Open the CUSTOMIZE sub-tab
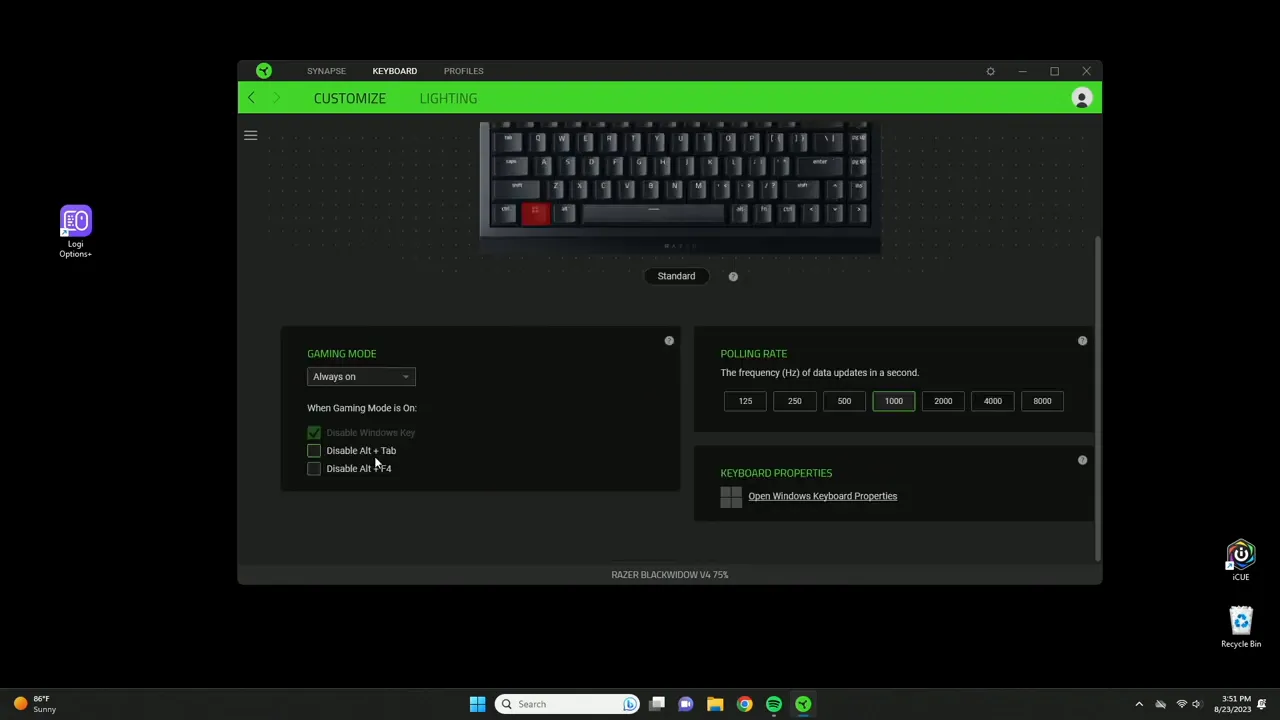The width and height of the screenshot is (1280, 720). pos(349,98)
